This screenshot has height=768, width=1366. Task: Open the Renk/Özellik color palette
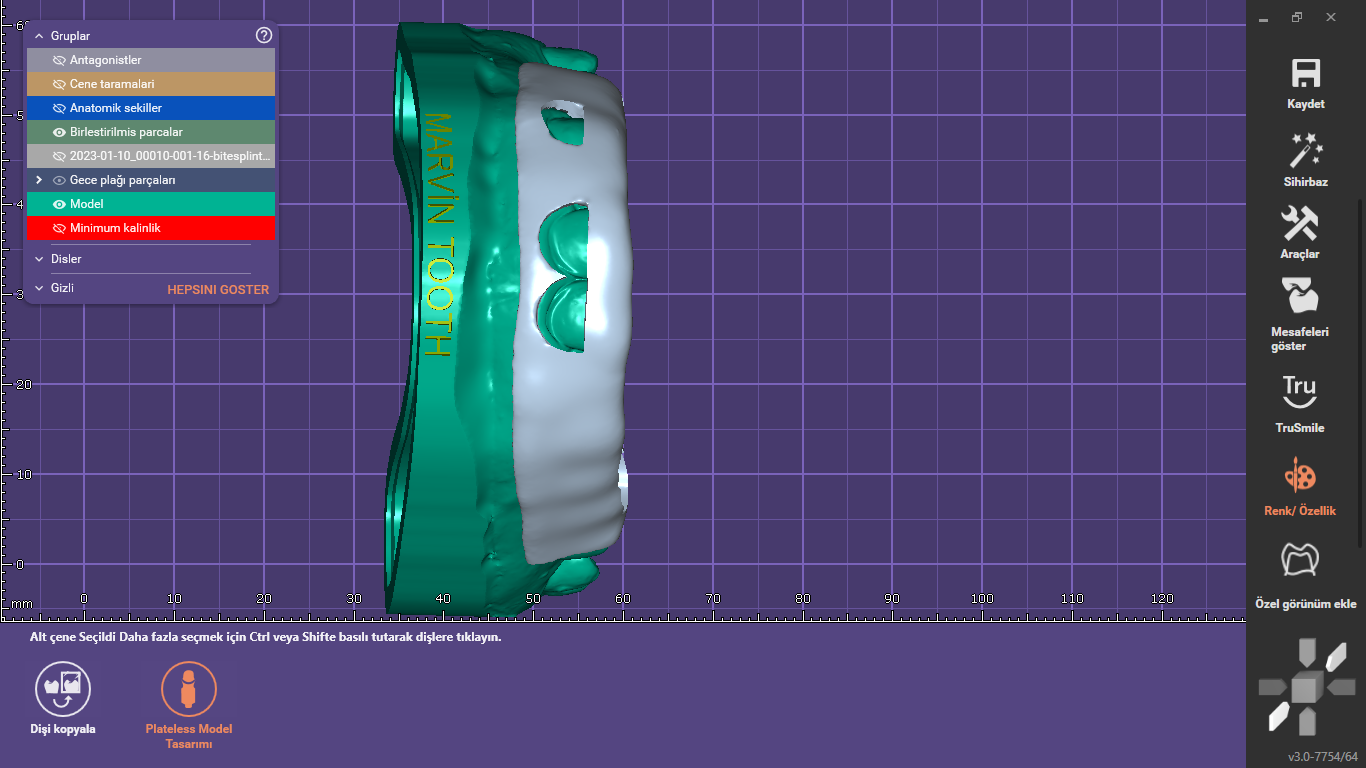tap(1300, 475)
